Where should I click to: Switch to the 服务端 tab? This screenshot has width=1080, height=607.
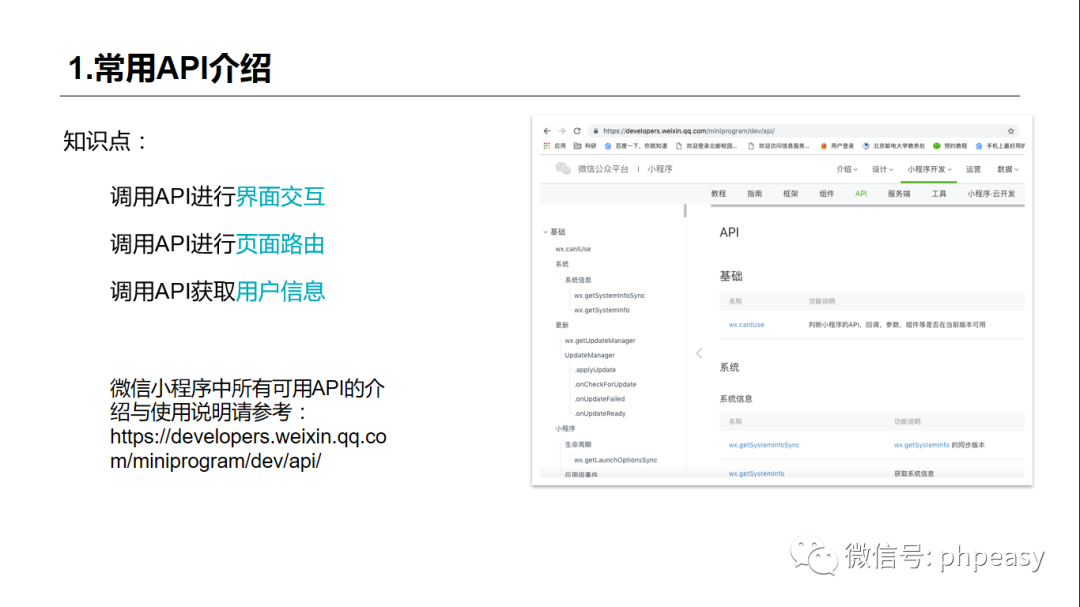899,194
